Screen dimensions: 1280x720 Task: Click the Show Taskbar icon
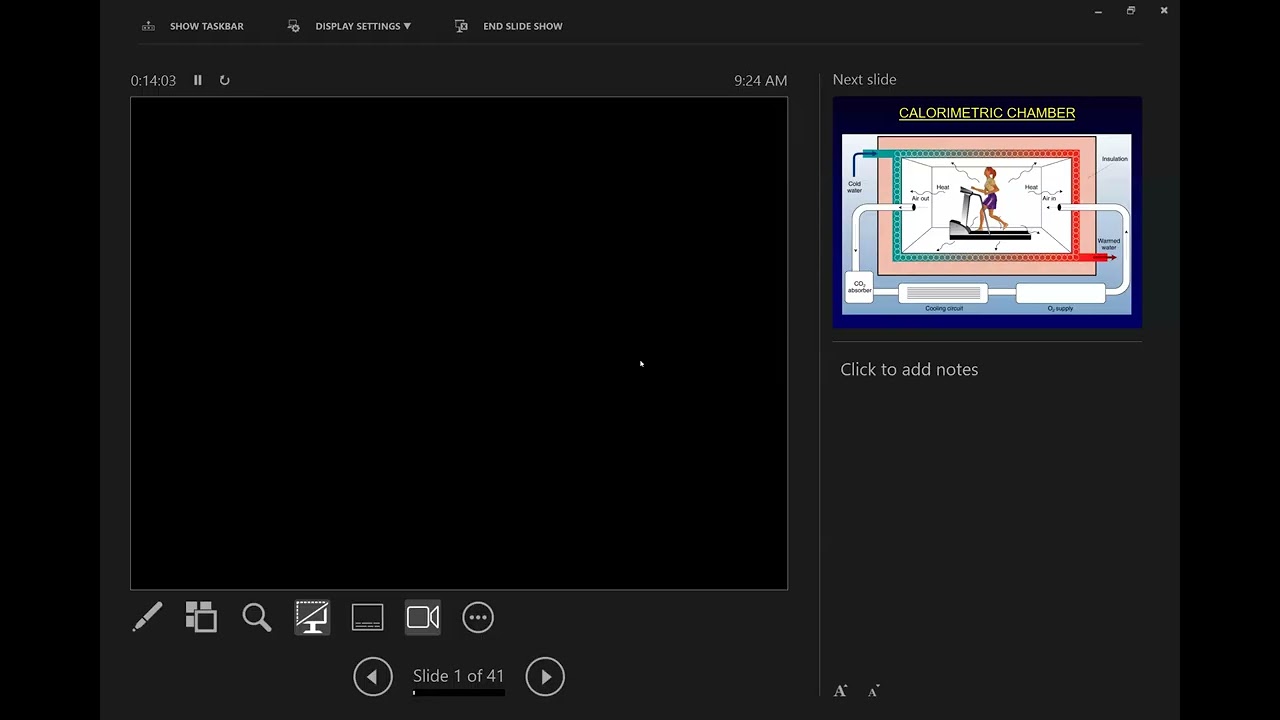pyautogui.click(x=148, y=26)
